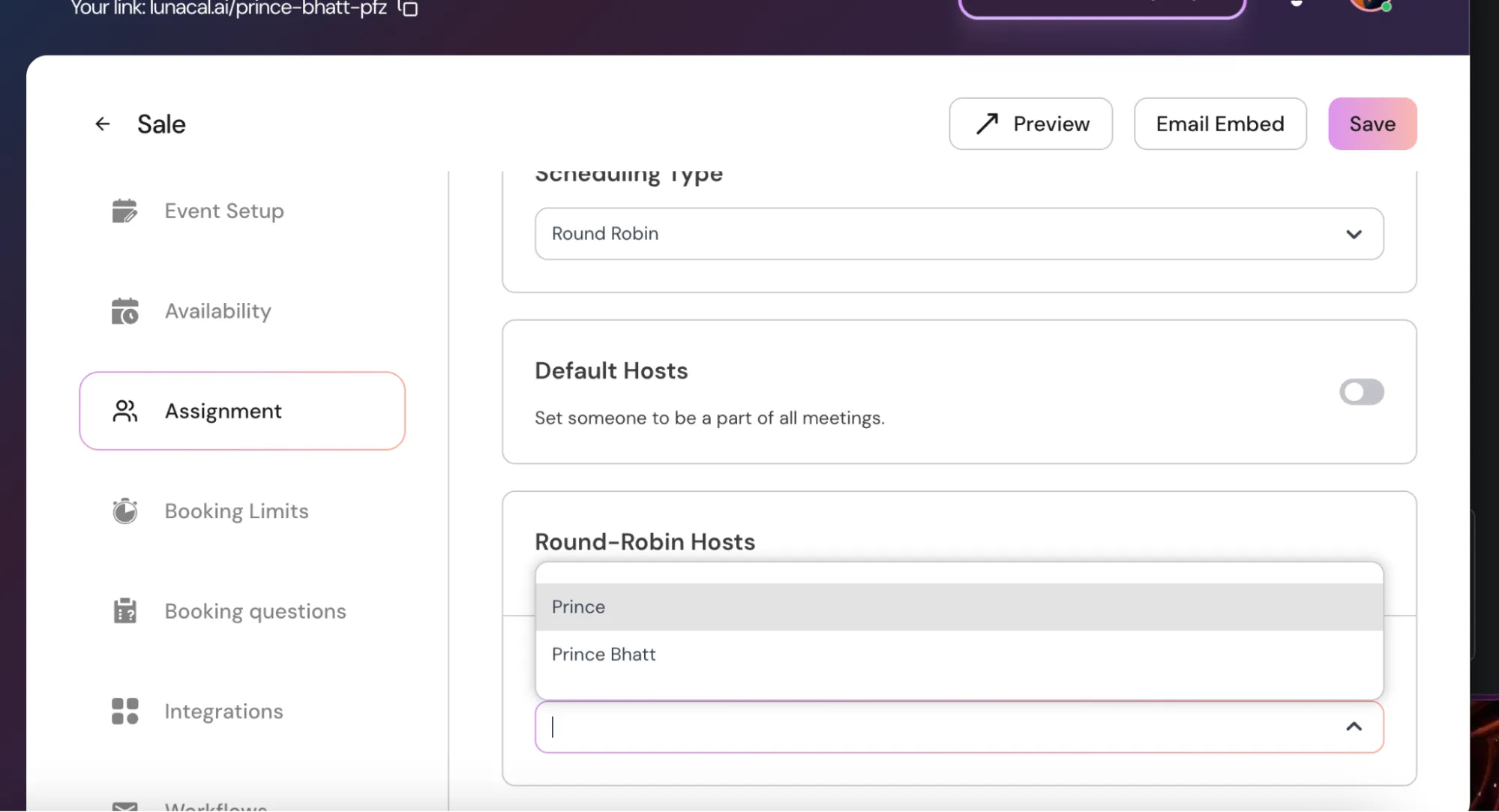This screenshot has width=1499, height=812.
Task: Click the back arrow next to Sale
Action: pyautogui.click(x=103, y=124)
